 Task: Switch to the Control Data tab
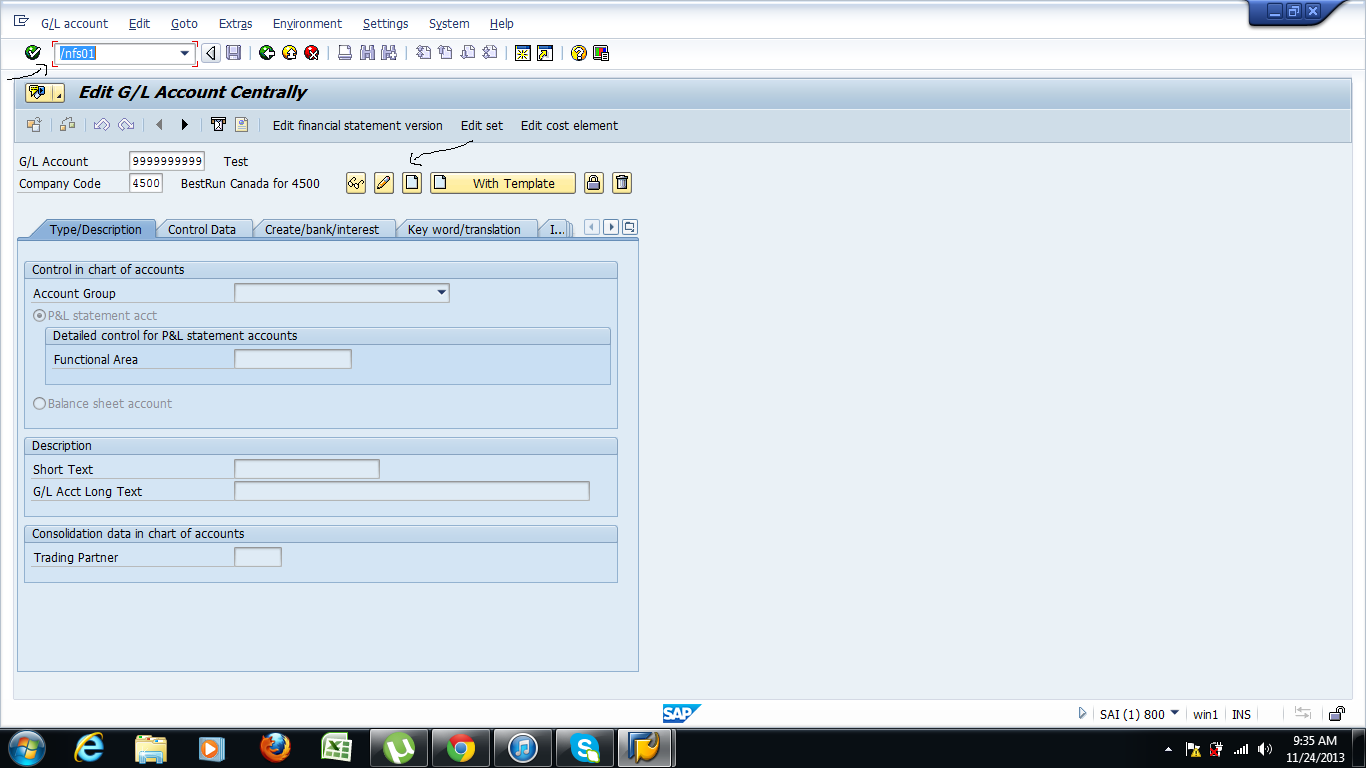204,229
